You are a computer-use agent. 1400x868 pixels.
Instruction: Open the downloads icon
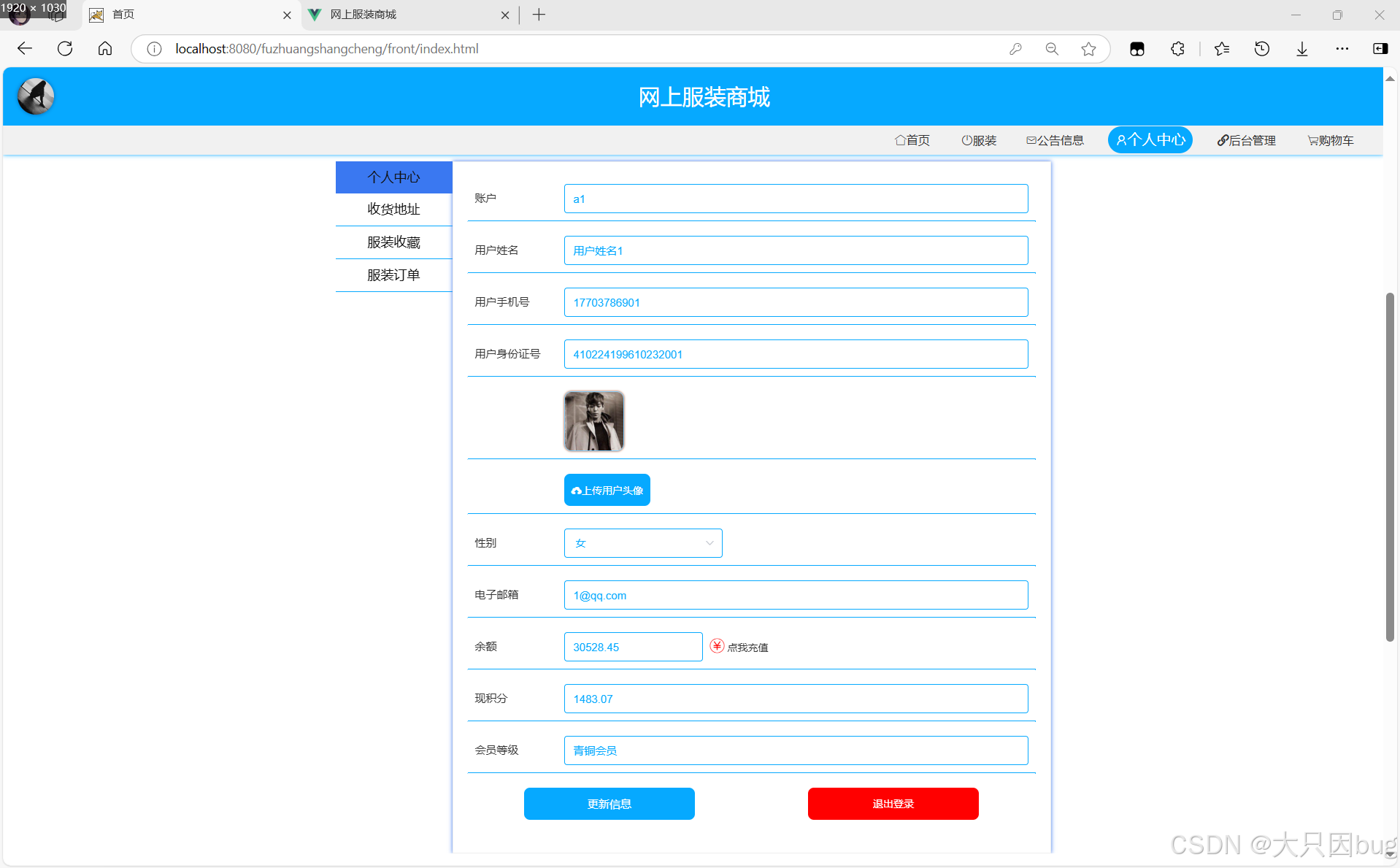click(1302, 49)
